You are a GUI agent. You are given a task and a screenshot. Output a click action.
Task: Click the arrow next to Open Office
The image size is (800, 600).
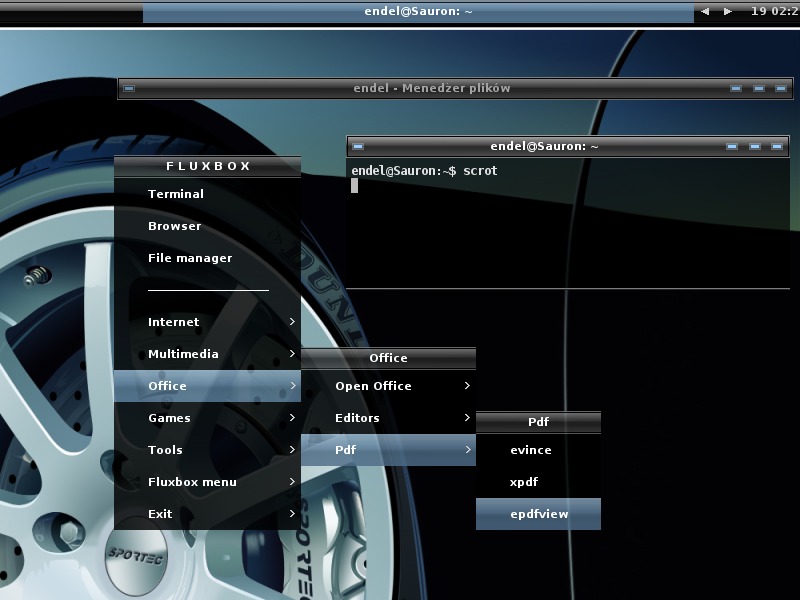coord(467,386)
